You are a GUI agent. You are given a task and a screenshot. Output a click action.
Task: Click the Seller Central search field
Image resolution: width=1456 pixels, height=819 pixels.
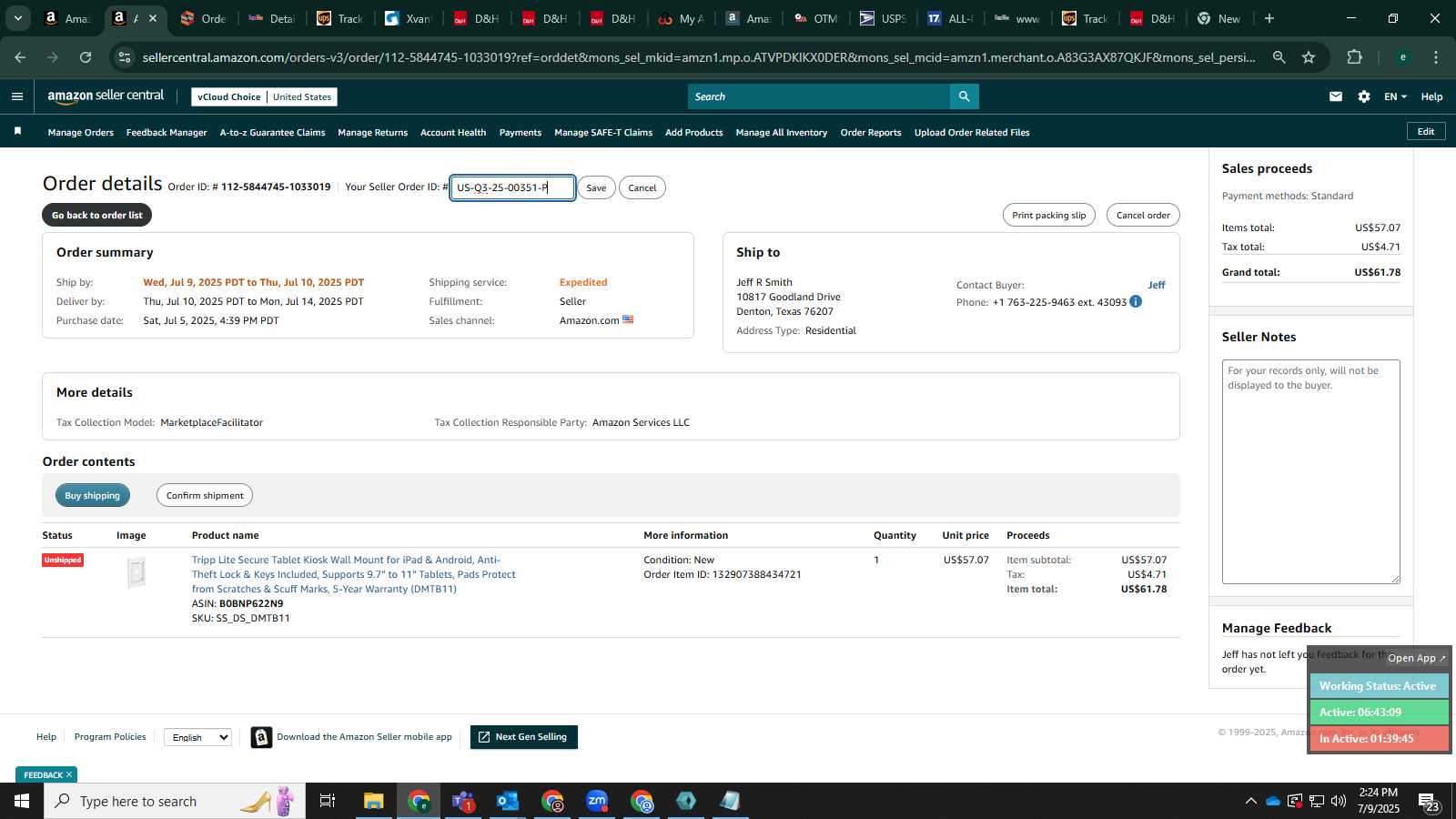(818, 96)
